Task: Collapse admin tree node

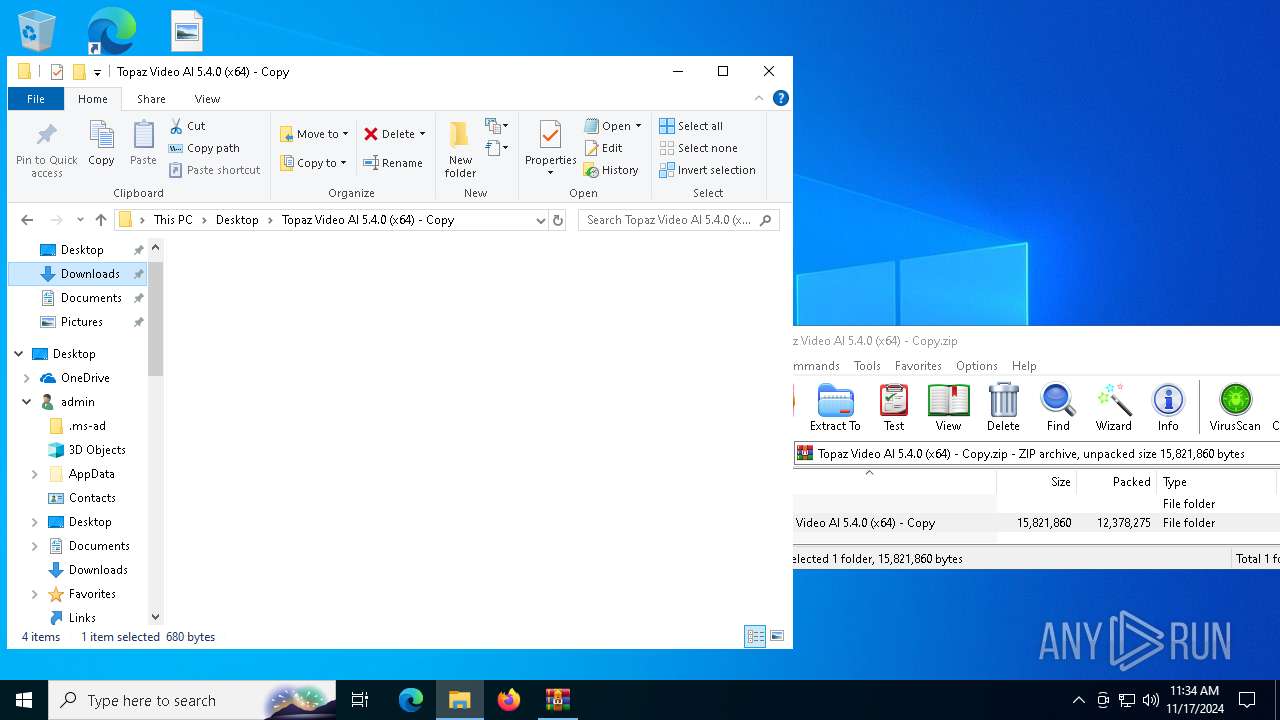Action: [27, 402]
